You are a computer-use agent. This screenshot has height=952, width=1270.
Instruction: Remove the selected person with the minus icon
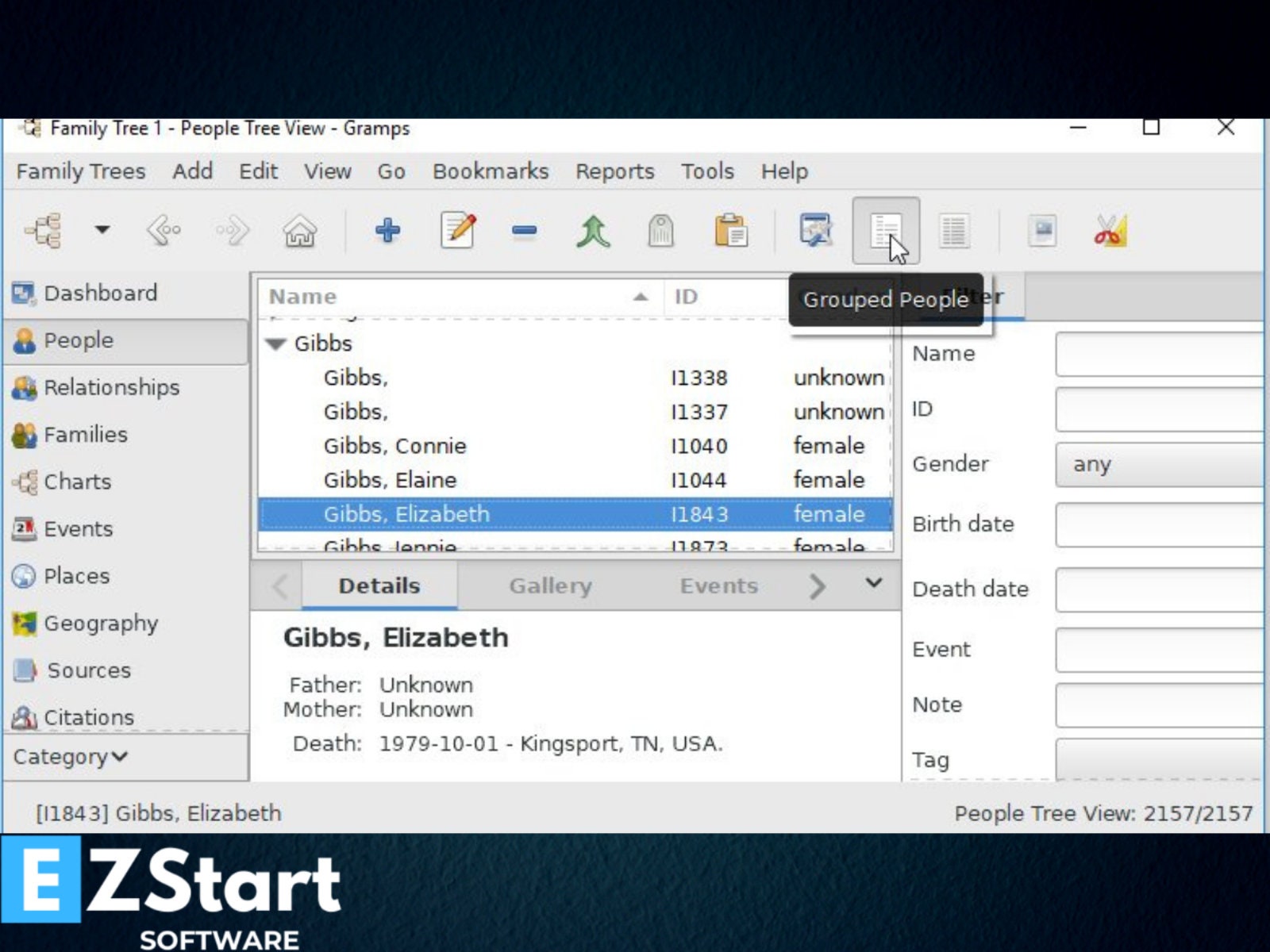(525, 231)
